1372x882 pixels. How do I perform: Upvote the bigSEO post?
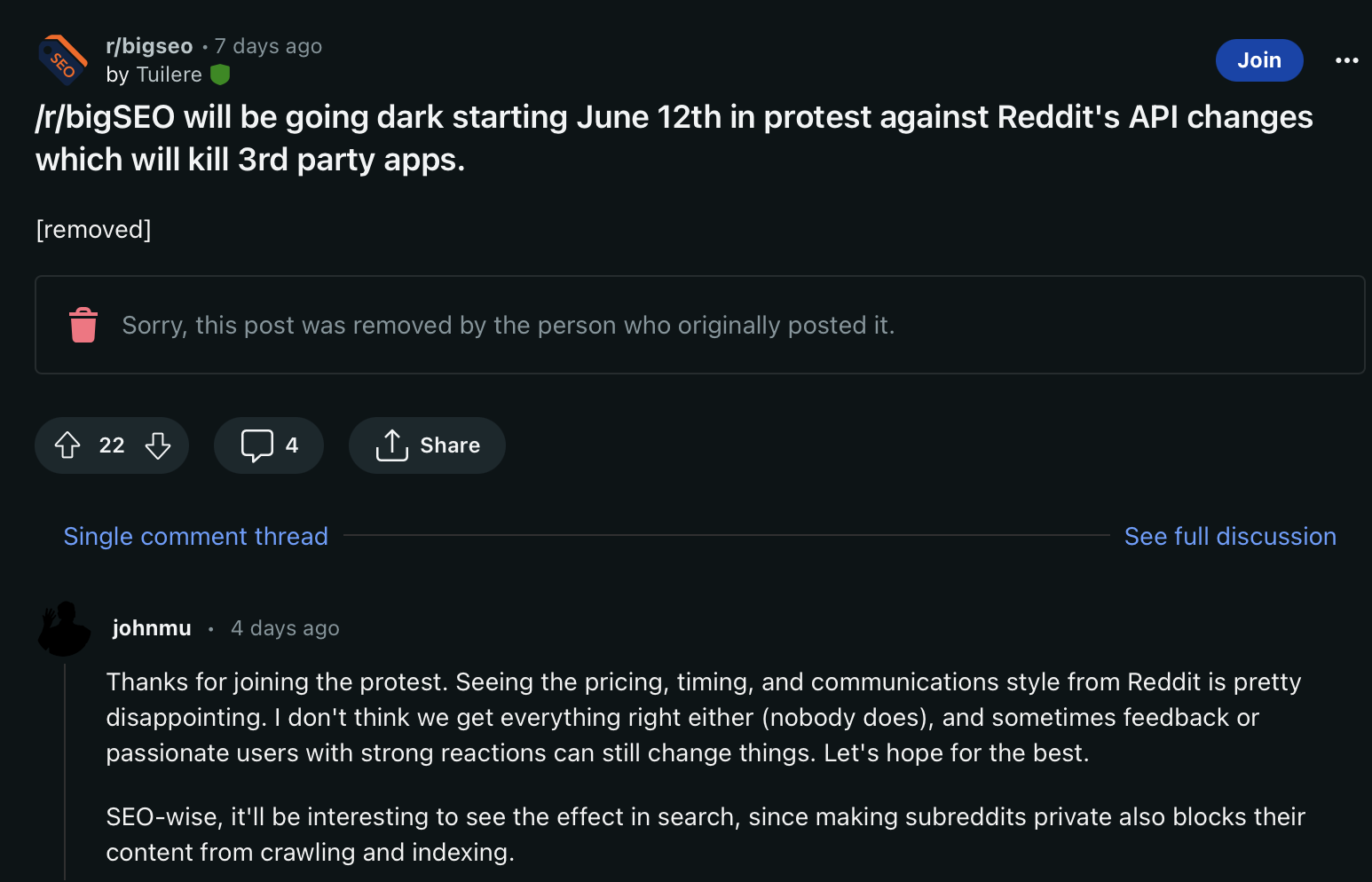(x=67, y=445)
